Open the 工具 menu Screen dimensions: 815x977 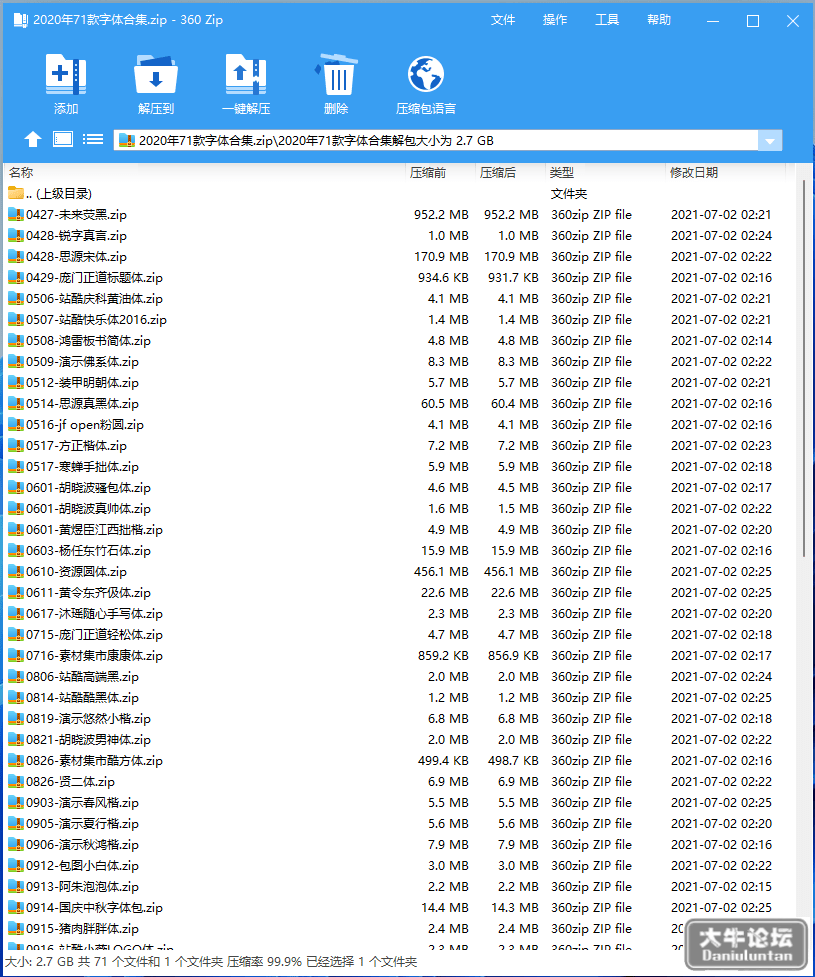click(607, 20)
